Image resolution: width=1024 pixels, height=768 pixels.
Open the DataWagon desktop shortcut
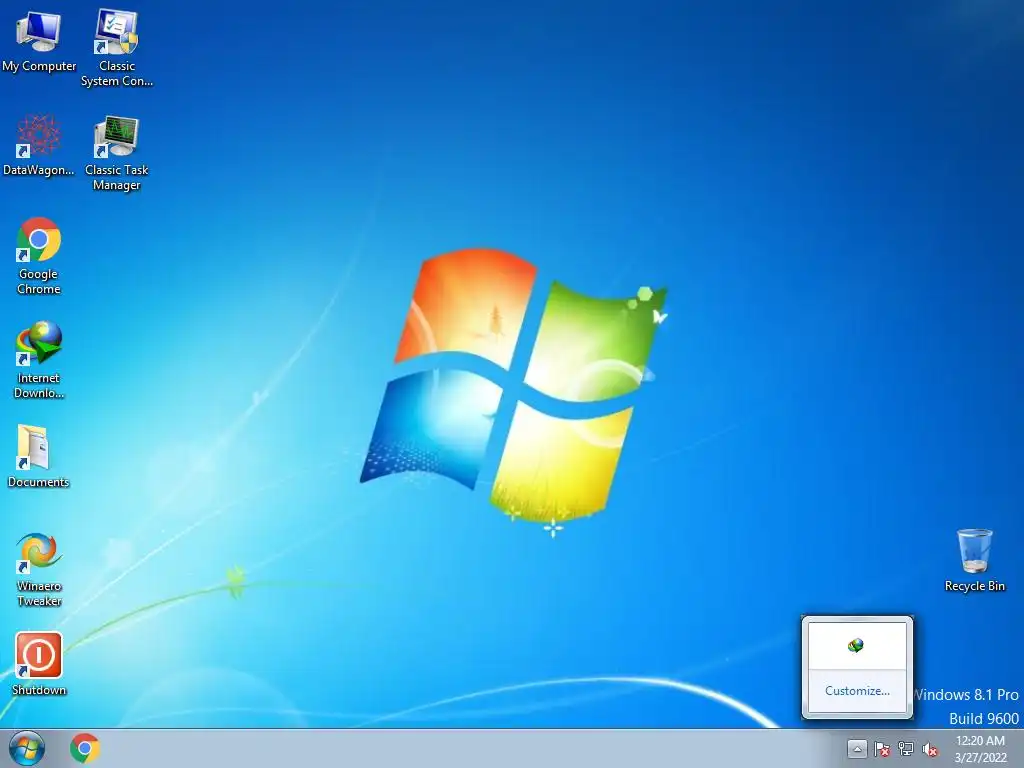point(39,145)
